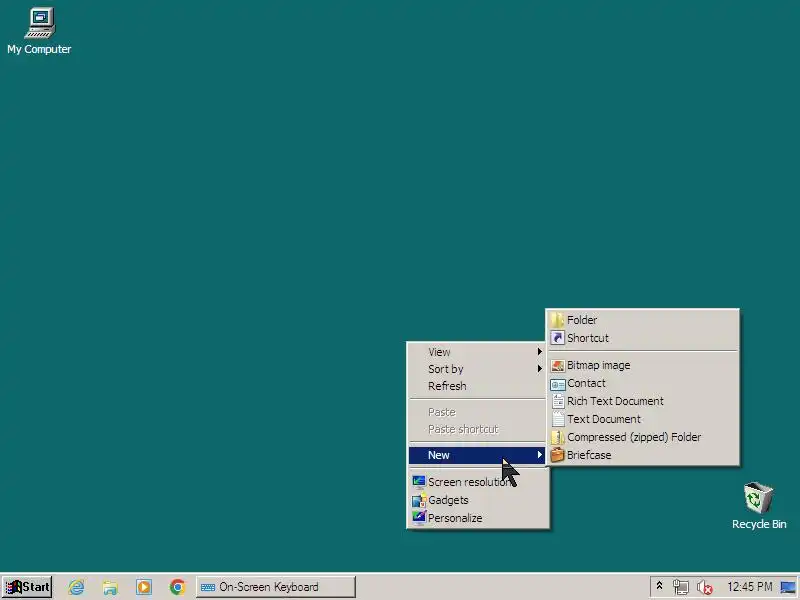Choose Shortcut in New submenu
The width and height of the screenshot is (800, 600).
pos(642,338)
